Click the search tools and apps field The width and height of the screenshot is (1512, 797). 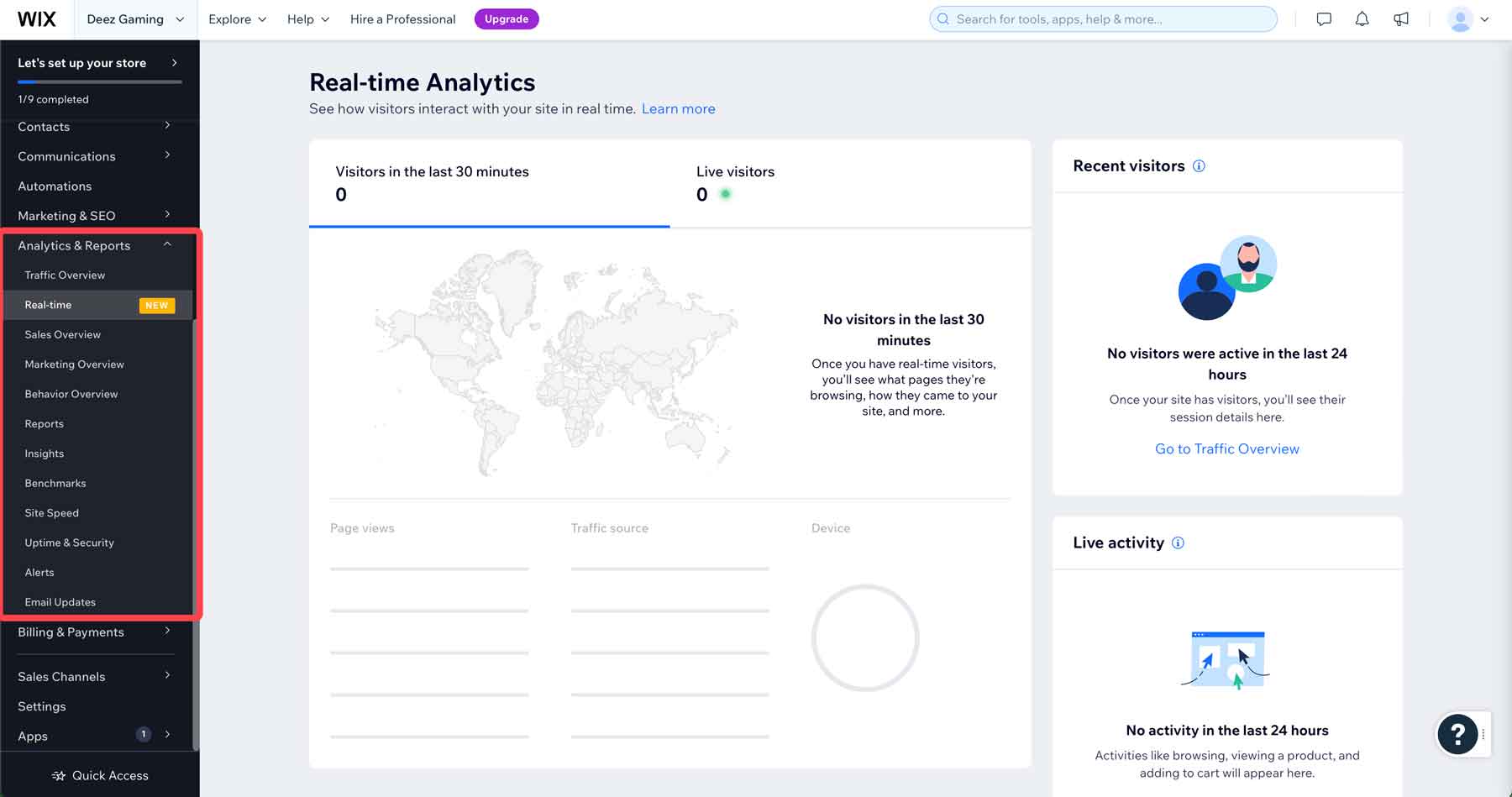click(1102, 18)
